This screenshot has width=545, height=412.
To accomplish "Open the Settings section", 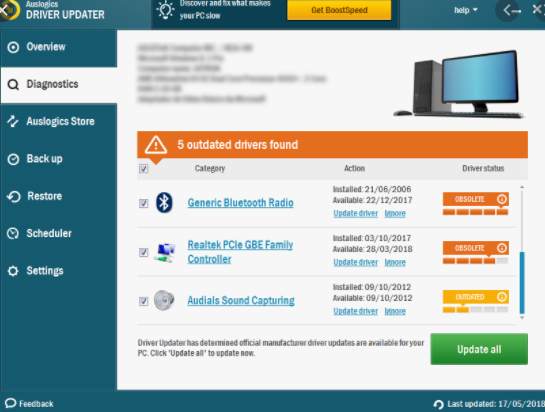I will click(59, 270).
